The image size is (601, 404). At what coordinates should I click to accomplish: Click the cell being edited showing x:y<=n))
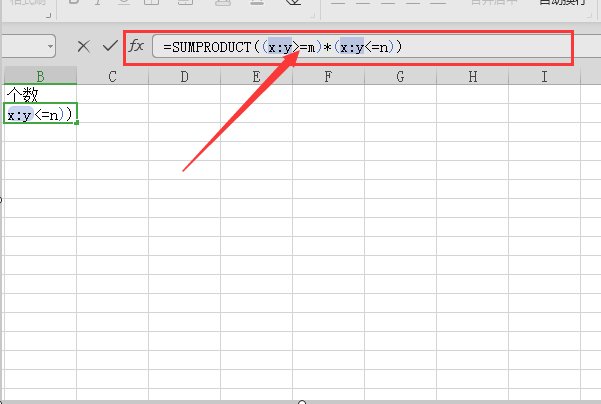(40, 115)
